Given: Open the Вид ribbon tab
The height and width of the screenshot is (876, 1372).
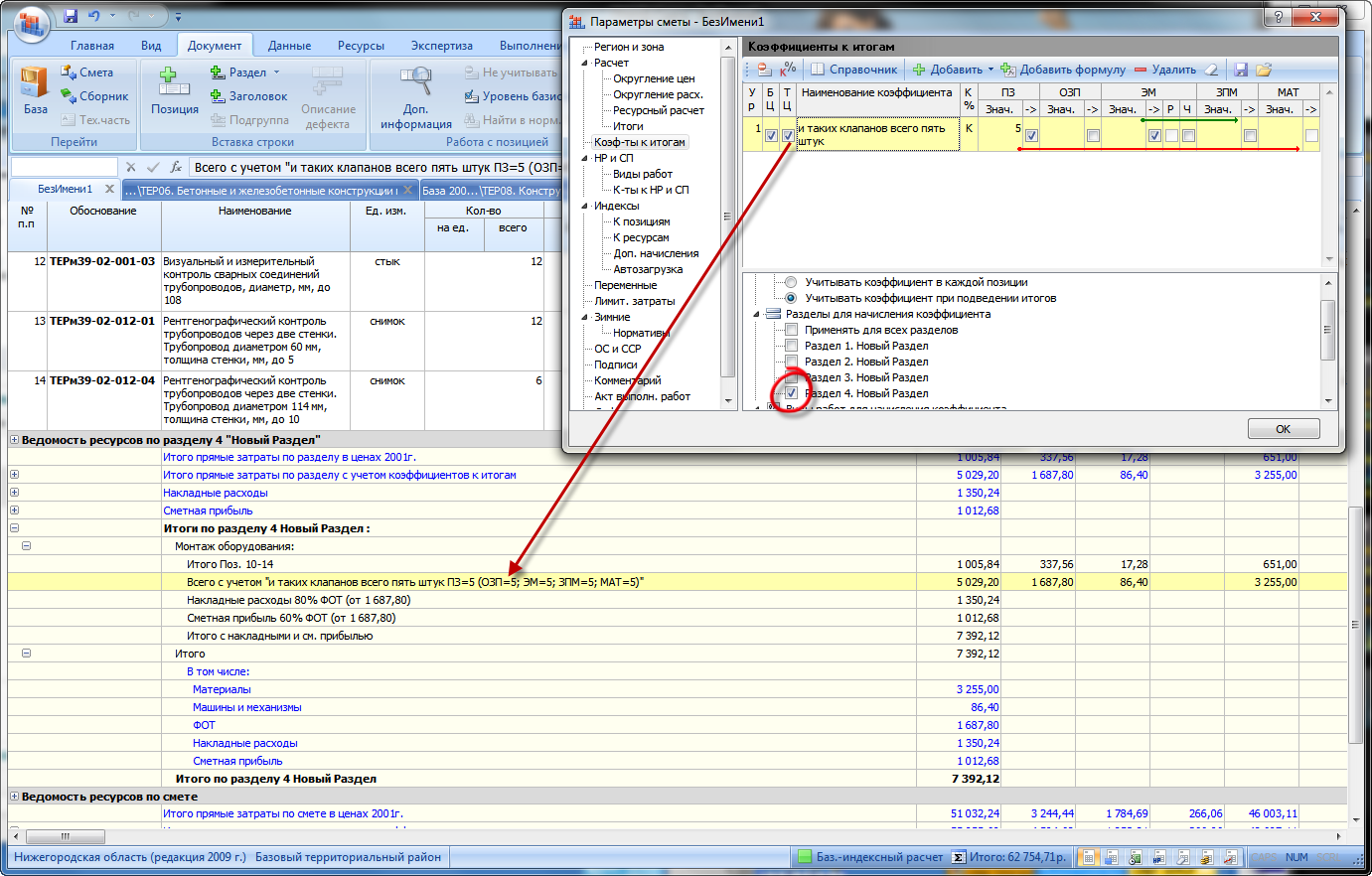Looking at the screenshot, I should coord(151,46).
